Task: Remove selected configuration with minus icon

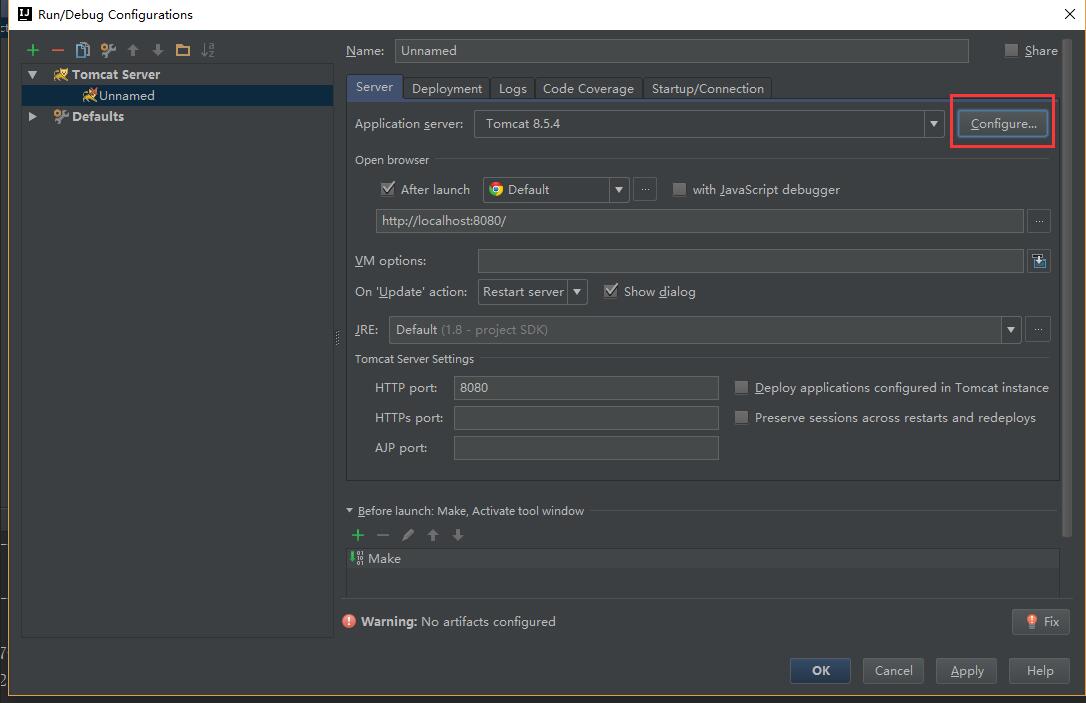Action: (57, 50)
